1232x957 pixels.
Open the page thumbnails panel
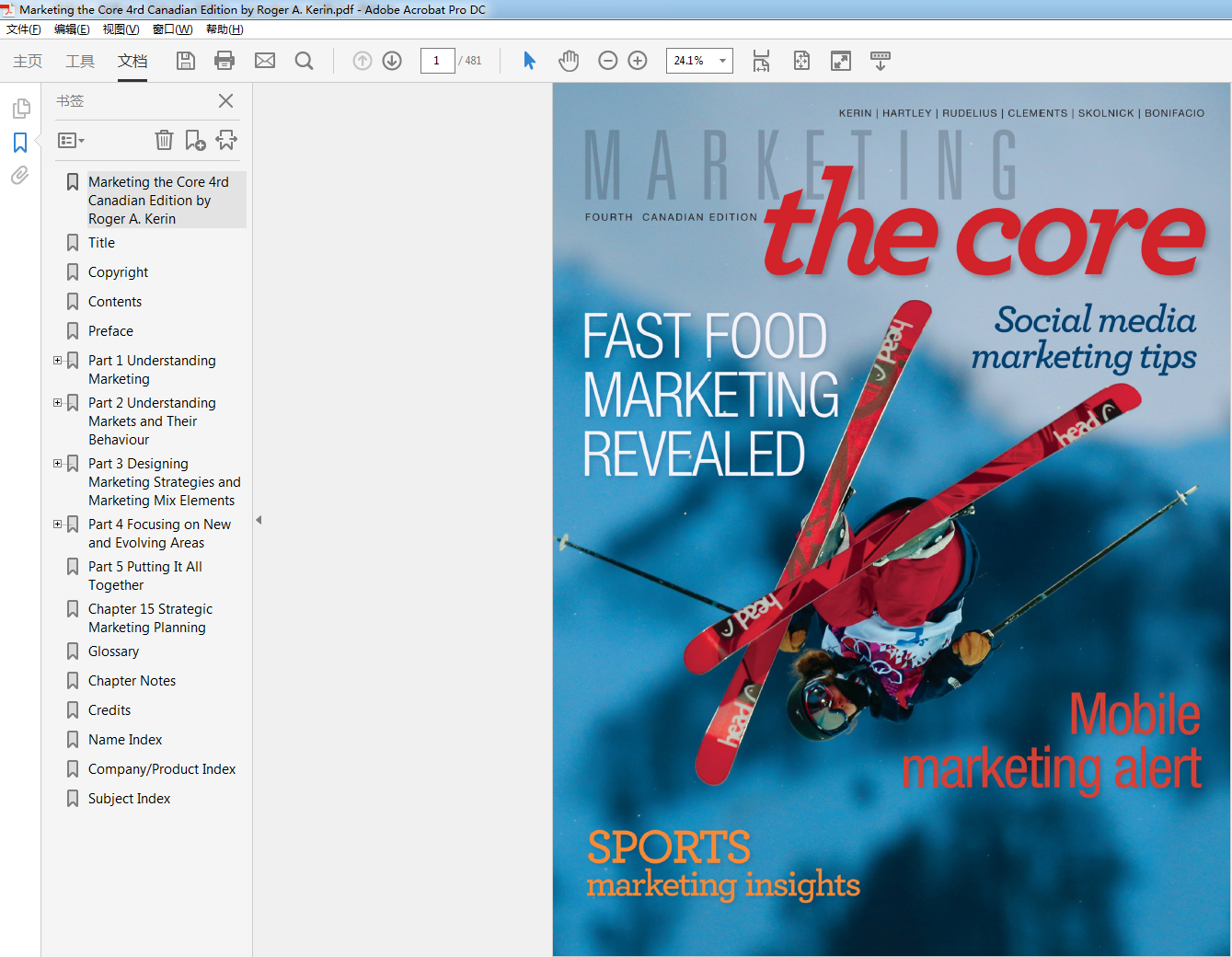(21, 109)
